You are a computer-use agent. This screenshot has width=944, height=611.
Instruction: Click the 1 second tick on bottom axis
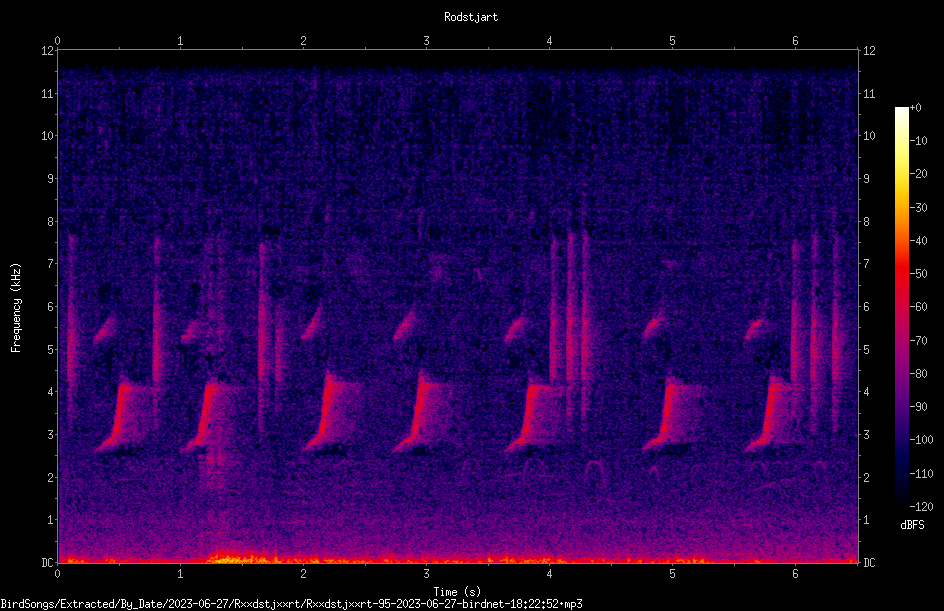coord(180,574)
